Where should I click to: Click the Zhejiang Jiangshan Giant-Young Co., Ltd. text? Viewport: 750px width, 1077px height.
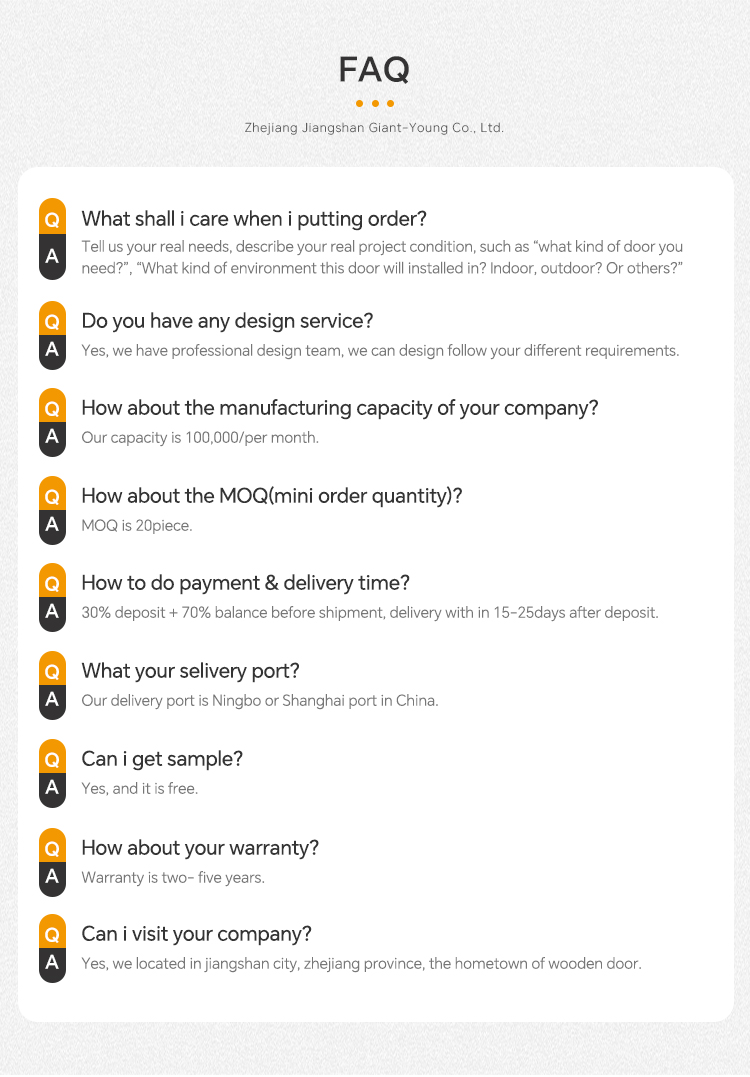tap(374, 128)
